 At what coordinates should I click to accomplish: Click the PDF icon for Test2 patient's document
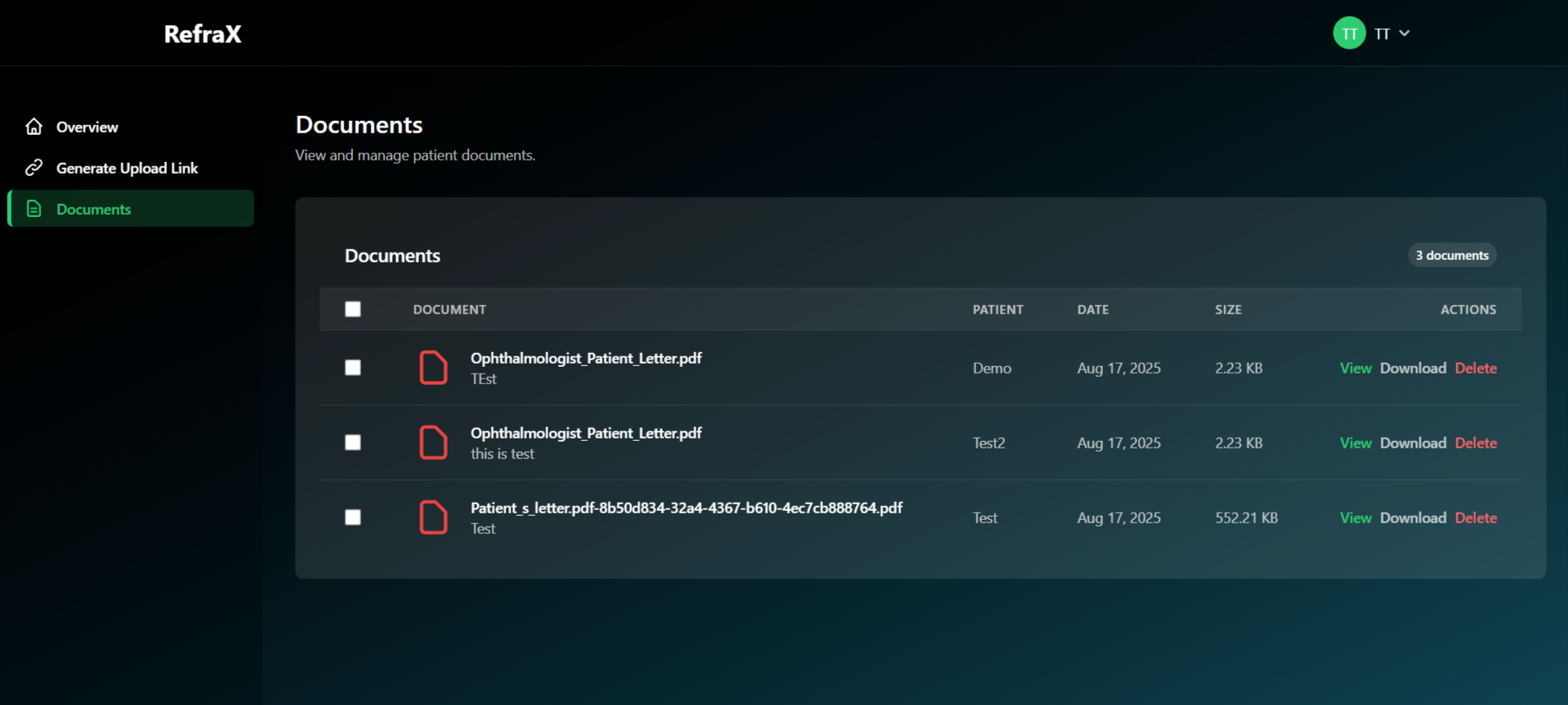click(x=433, y=443)
